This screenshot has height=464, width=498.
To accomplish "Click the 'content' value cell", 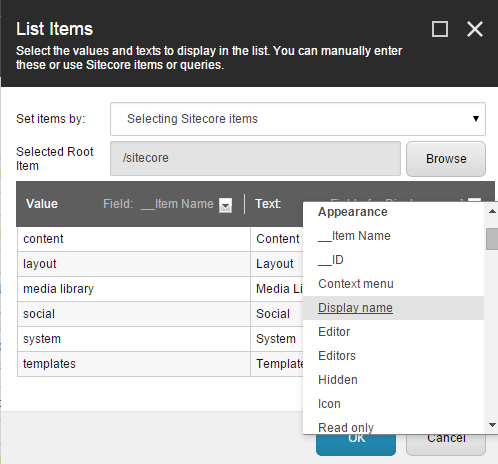I will pos(134,239).
